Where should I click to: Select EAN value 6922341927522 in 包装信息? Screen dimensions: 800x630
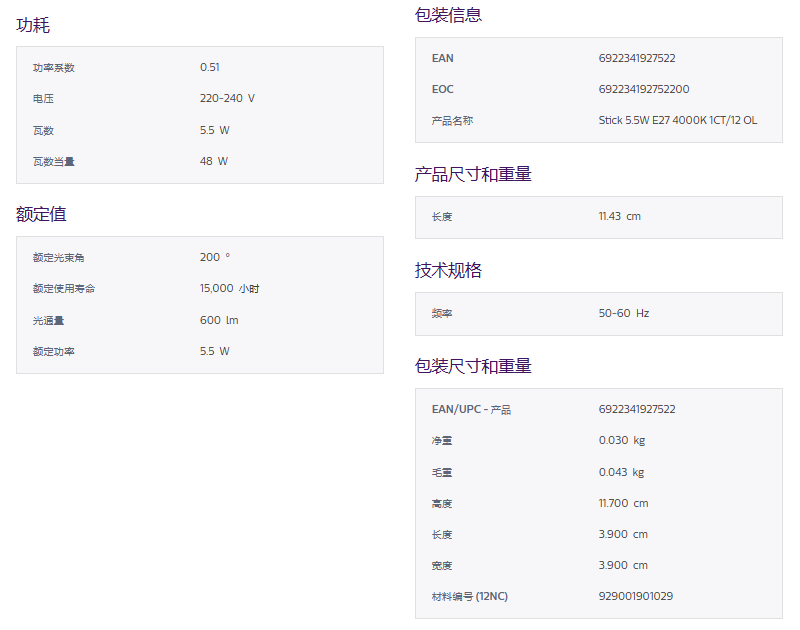(x=637, y=58)
